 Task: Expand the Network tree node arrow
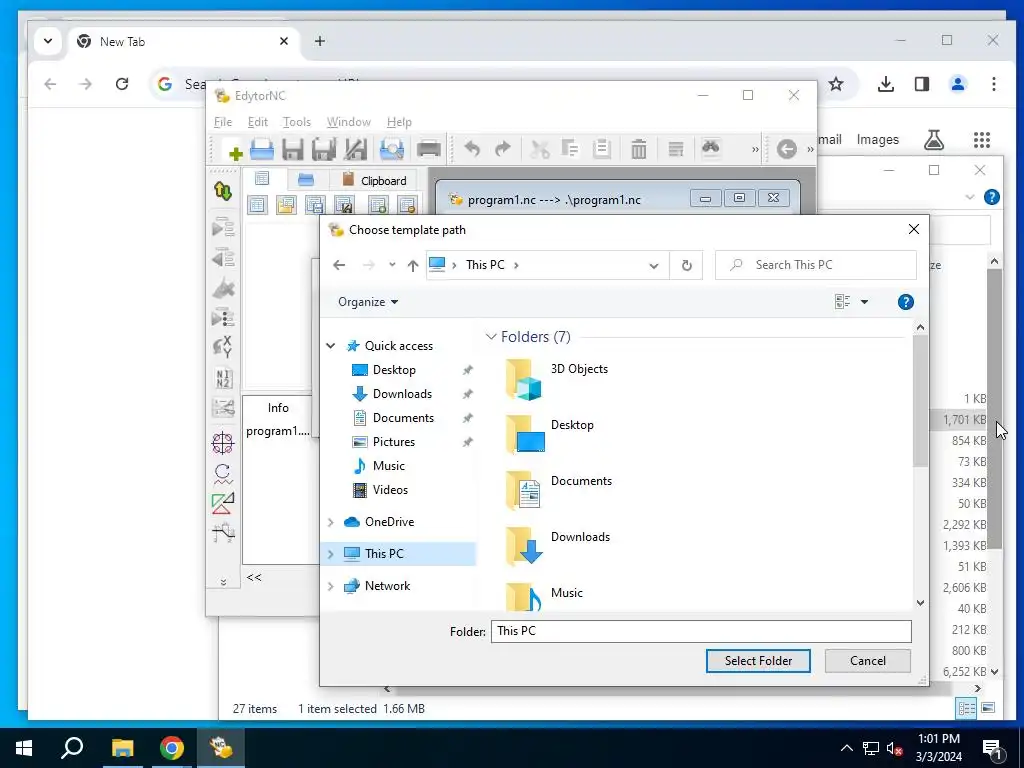pyautogui.click(x=330, y=586)
